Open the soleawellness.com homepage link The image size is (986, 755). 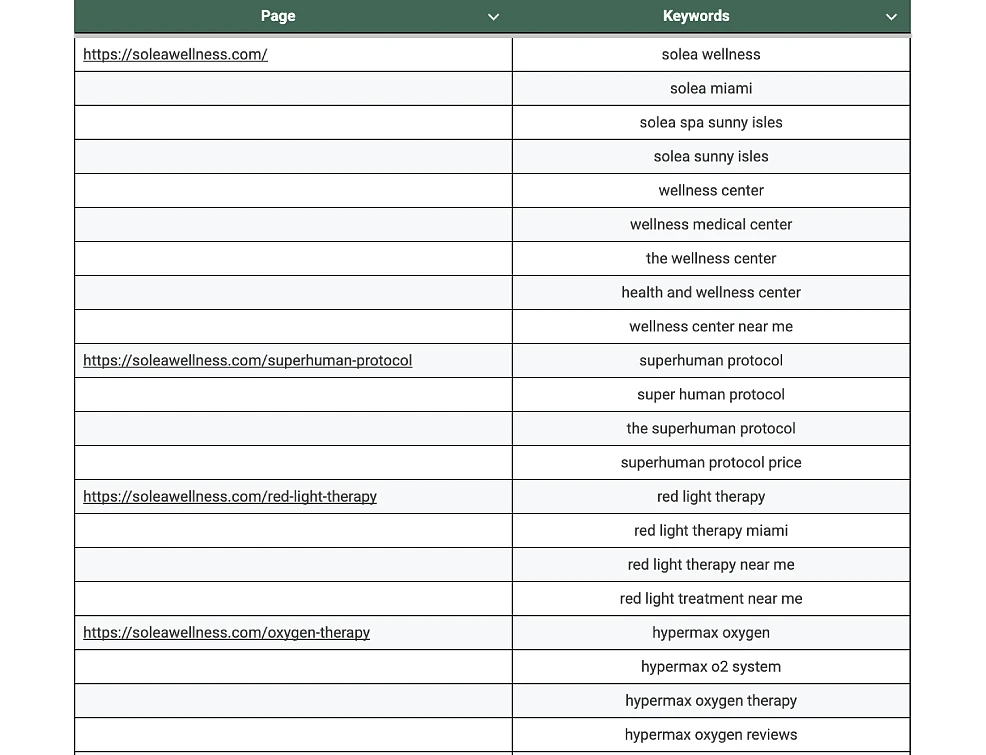[x=175, y=54]
